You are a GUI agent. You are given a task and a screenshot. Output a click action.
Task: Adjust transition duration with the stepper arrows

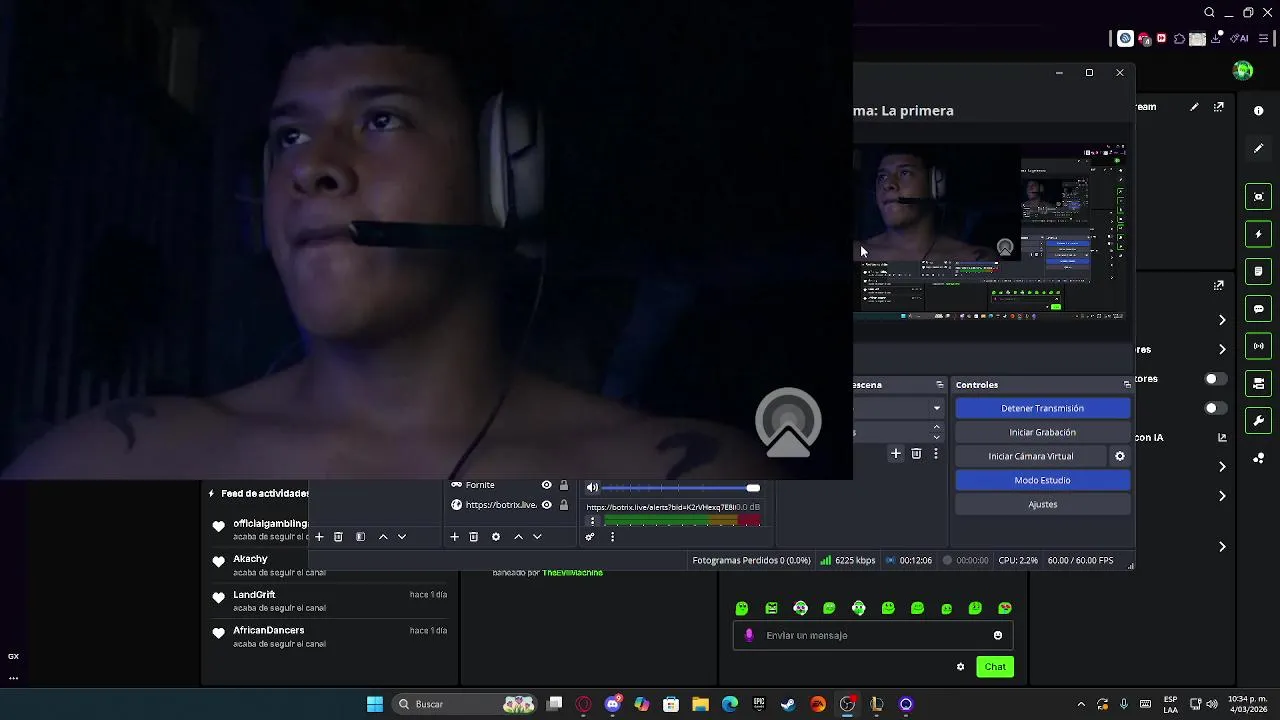coord(937,432)
